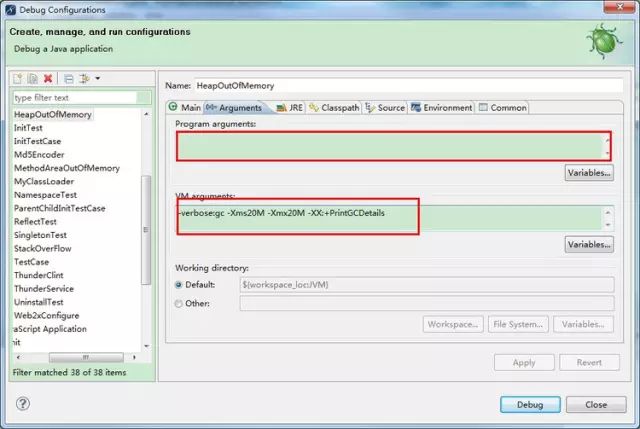The width and height of the screenshot is (640, 429).
Task: Open the filter icon's dropdown arrow
Action: pyautogui.click(x=98, y=78)
